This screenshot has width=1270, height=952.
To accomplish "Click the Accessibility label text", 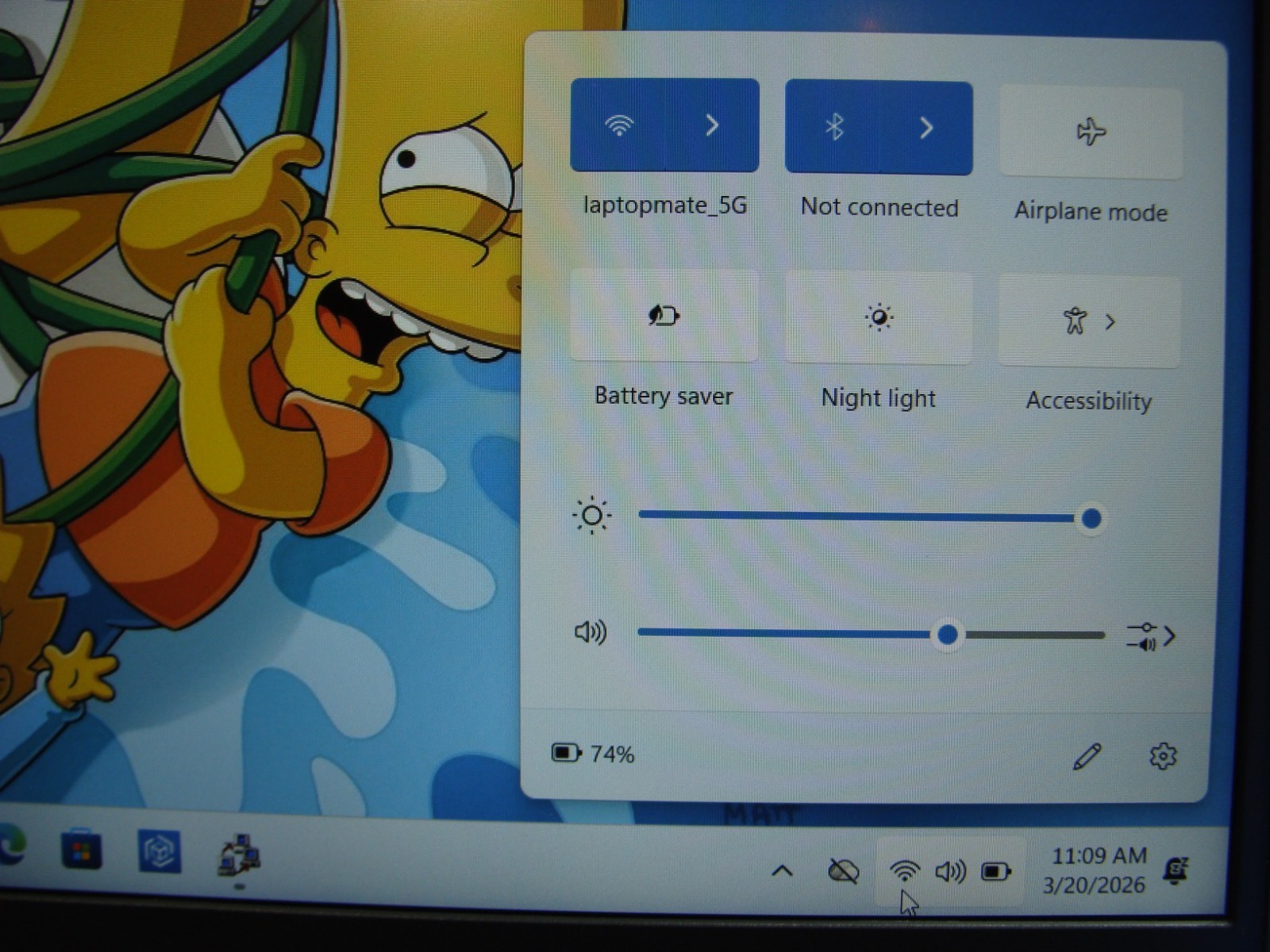I will 1088,401.
